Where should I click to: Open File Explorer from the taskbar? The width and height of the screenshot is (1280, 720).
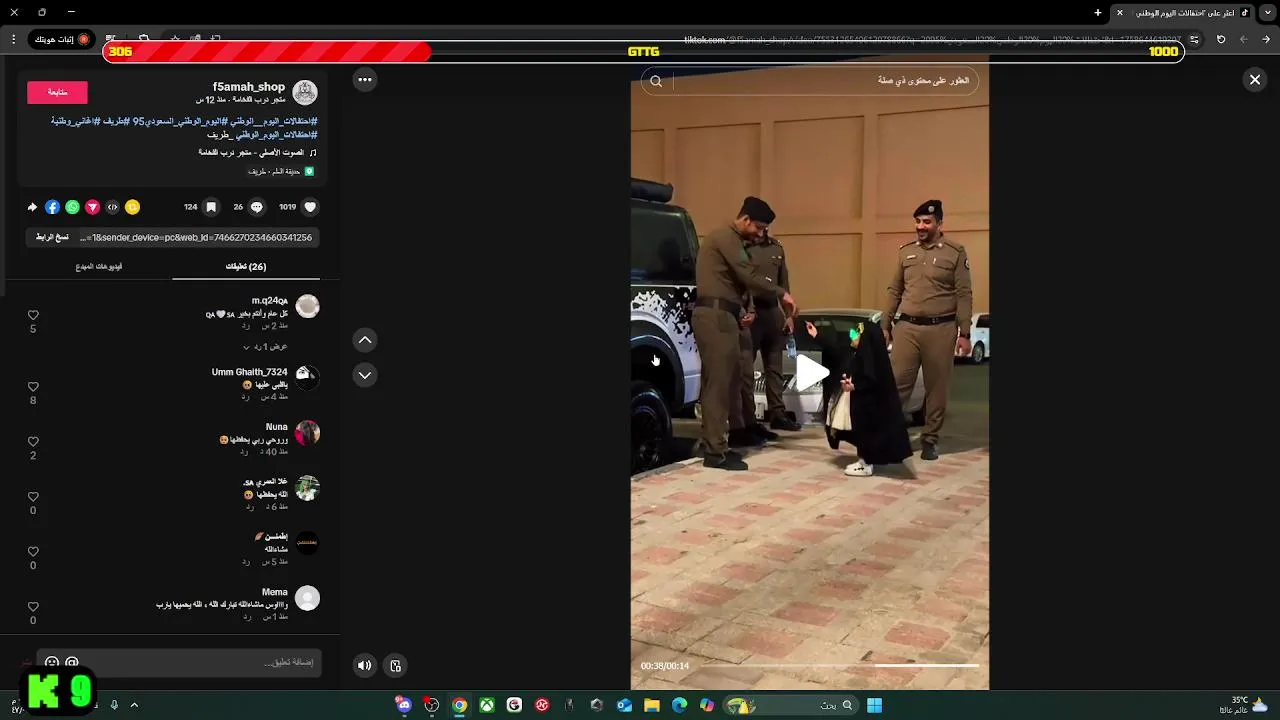[x=652, y=705]
